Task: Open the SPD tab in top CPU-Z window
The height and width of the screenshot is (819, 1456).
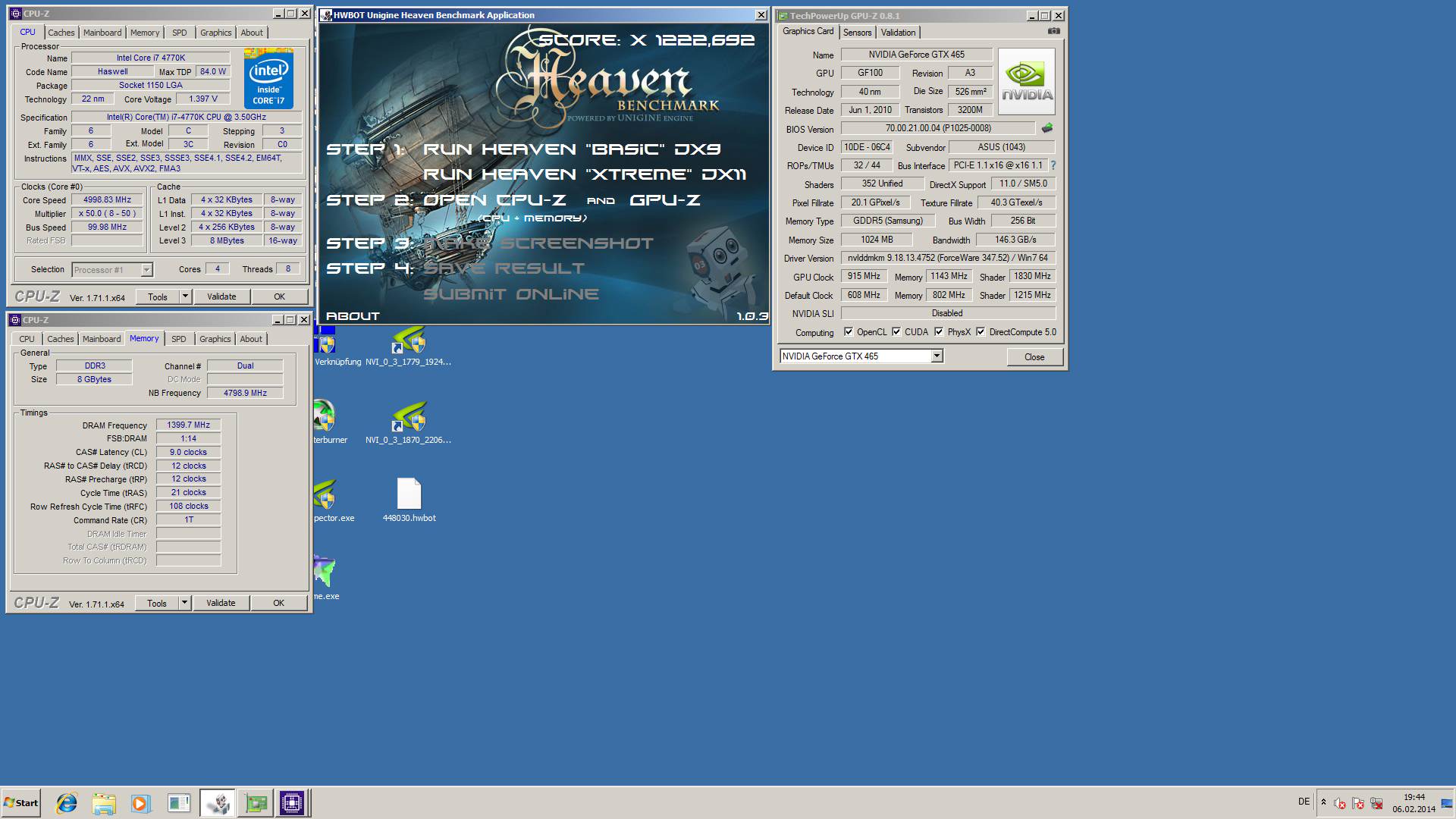Action: [180, 33]
